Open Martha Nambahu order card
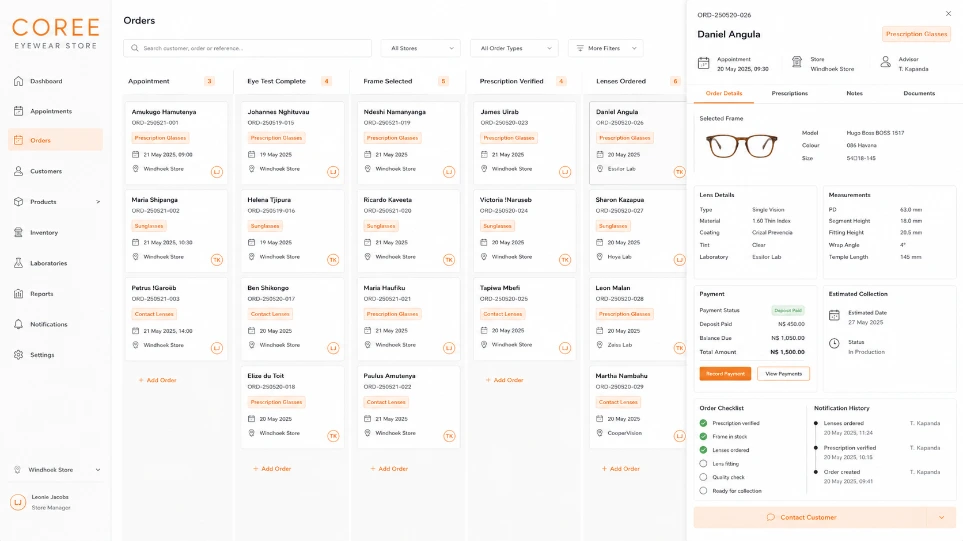This screenshot has height=541, width=963. [638, 407]
